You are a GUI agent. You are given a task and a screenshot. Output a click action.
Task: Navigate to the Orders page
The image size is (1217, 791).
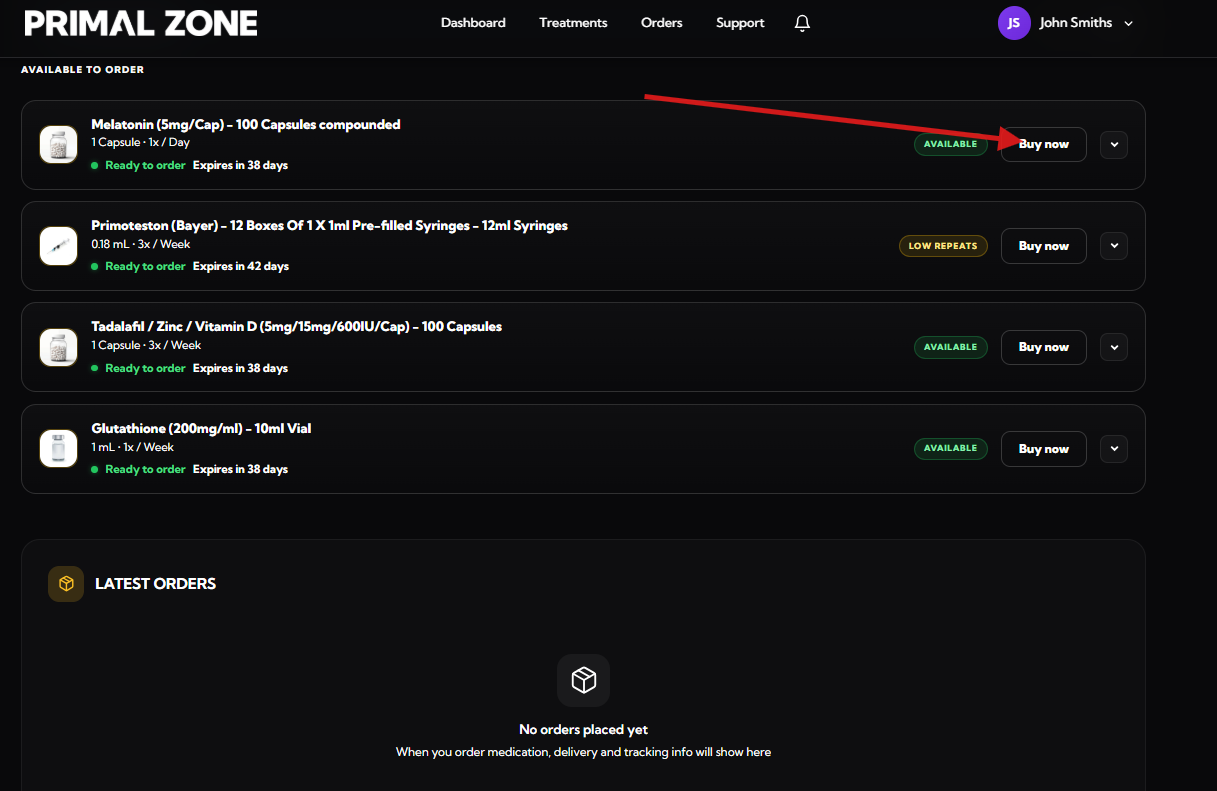(661, 23)
